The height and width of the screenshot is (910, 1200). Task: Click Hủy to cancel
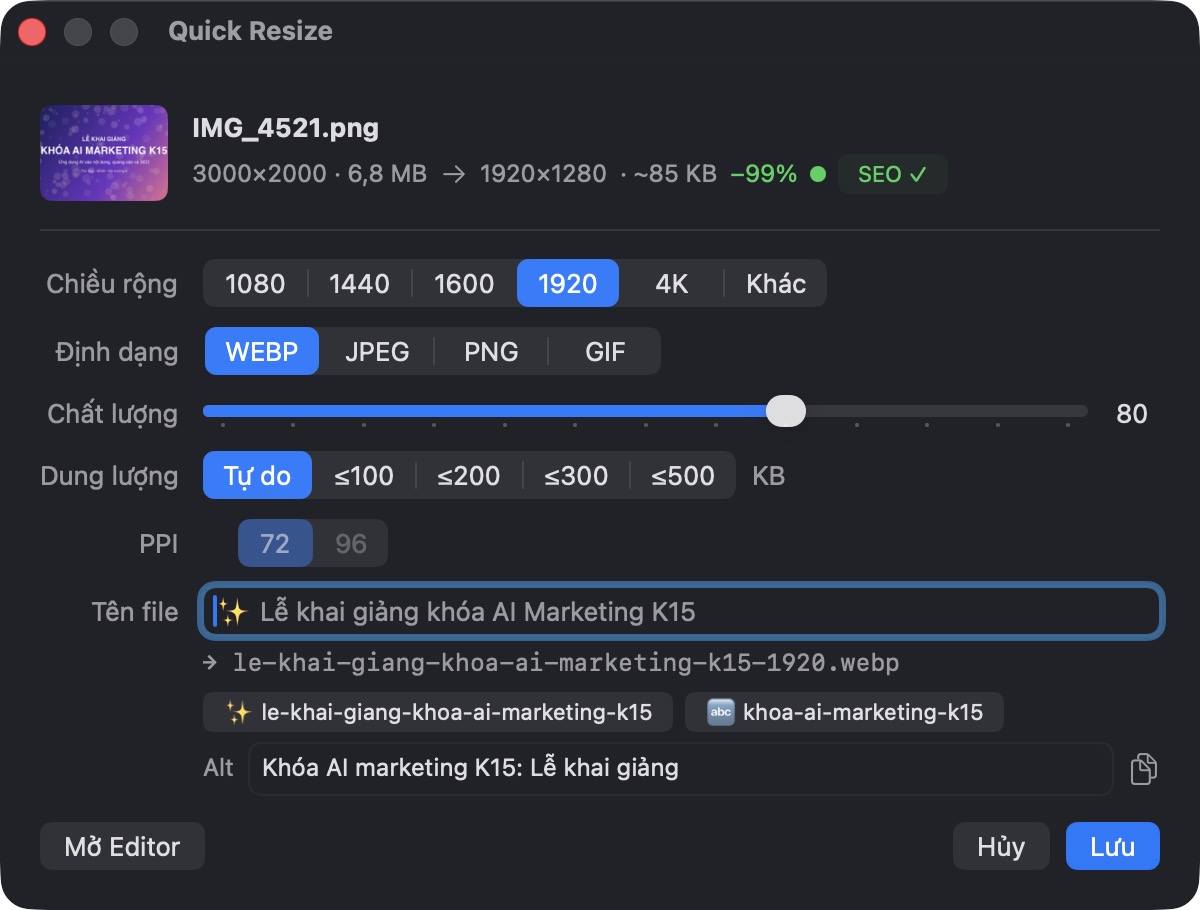(1001, 847)
